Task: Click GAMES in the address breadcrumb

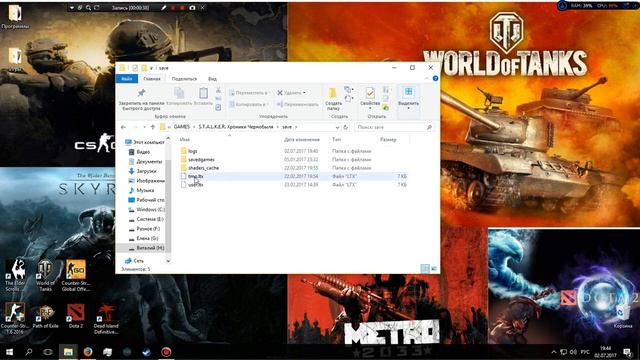Action: [182, 127]
